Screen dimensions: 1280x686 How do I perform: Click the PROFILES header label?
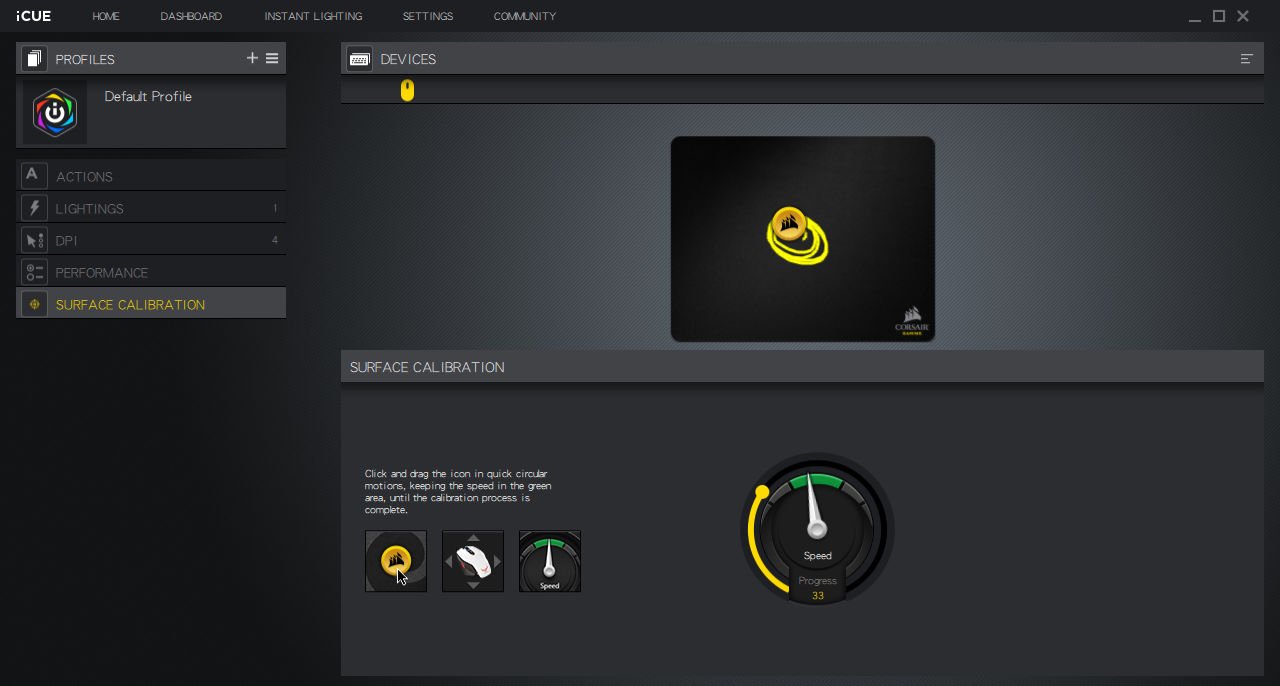[85, 59]
